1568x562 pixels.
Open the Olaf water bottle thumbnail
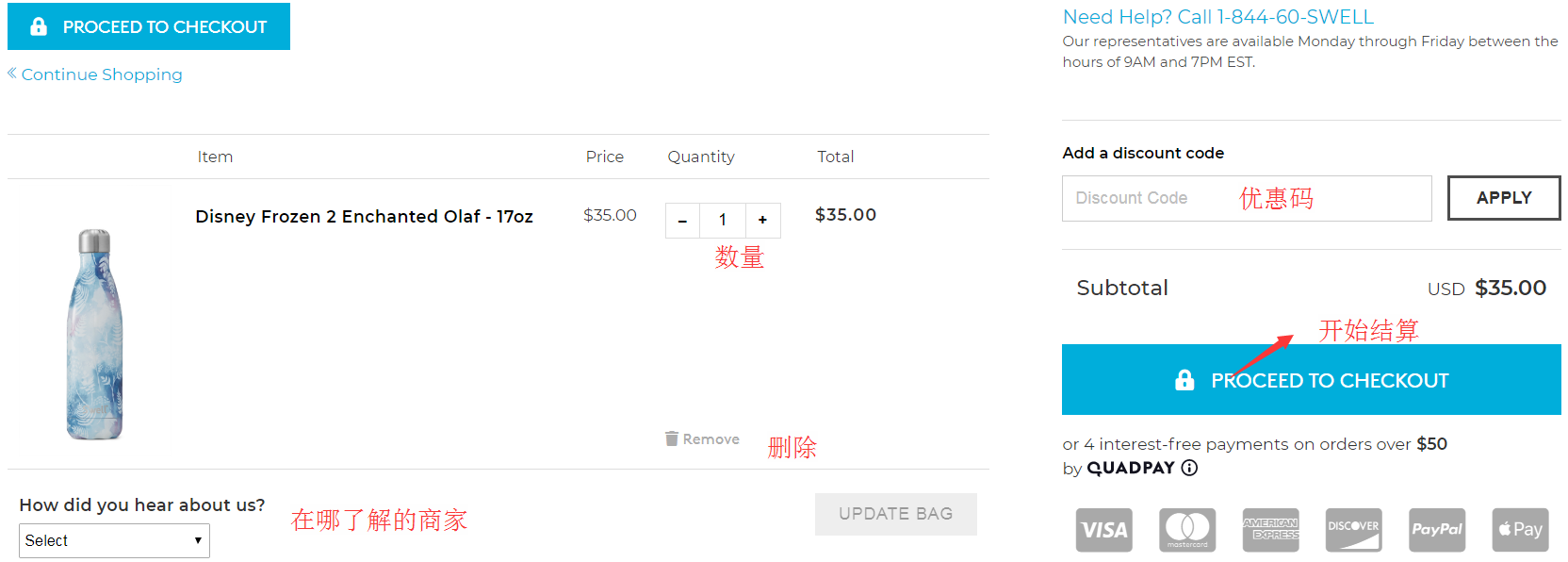click(94, 334)
